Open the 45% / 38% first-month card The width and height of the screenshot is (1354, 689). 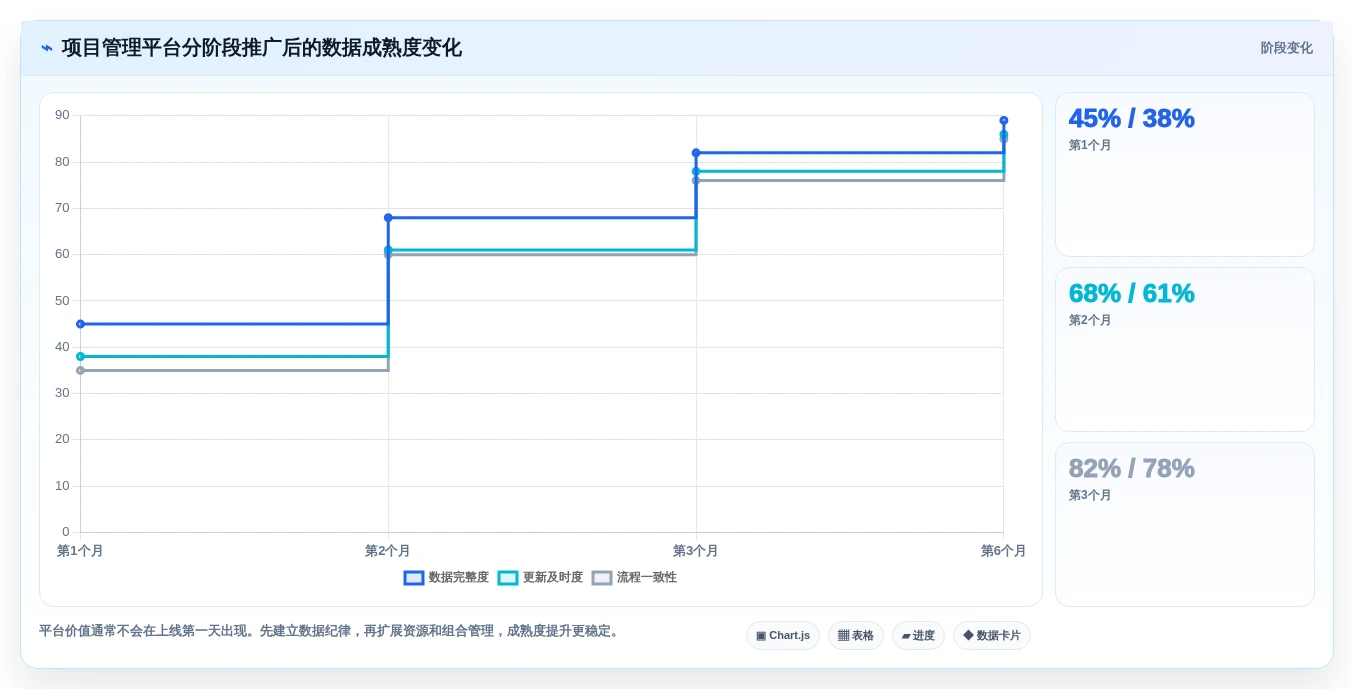(x=1185, y=175)
